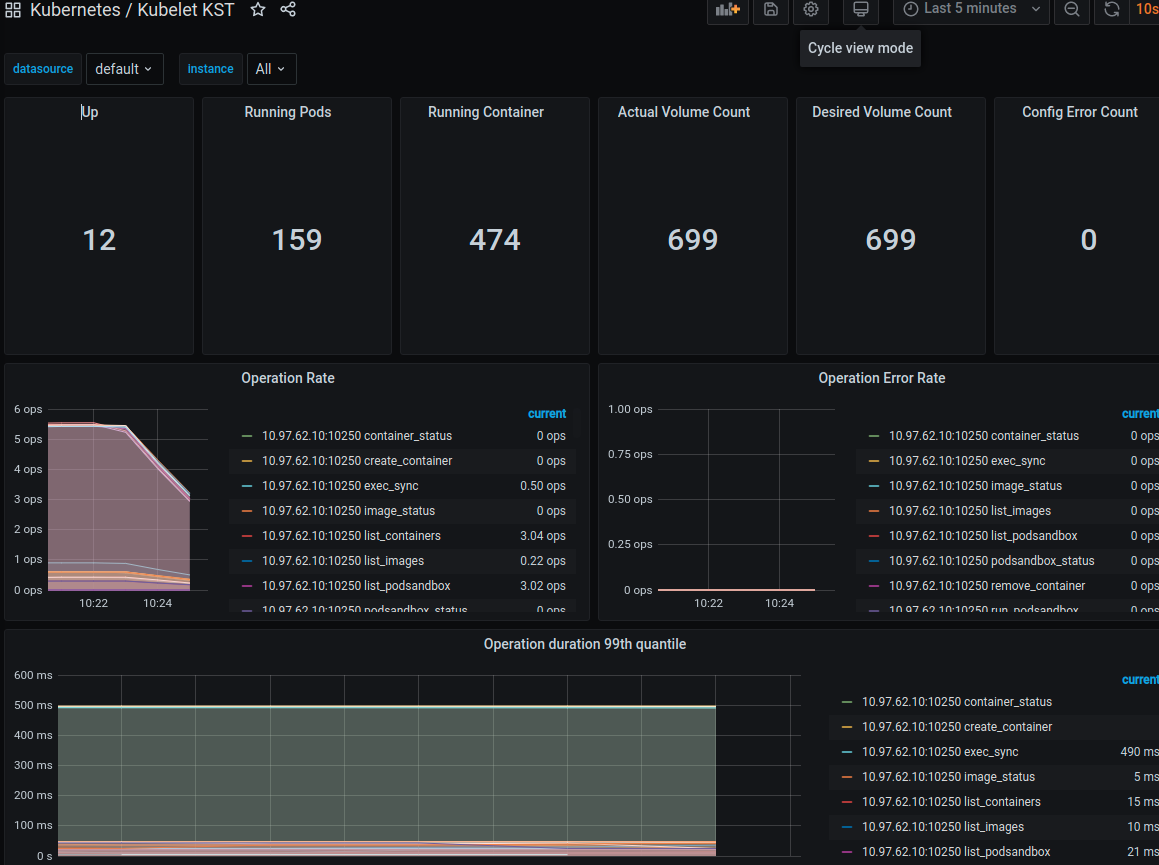1159x865 pixels.
Task: Open Operation duration 99th quantile panel menu
Action: pyautogui.click(x=585, y=644)
